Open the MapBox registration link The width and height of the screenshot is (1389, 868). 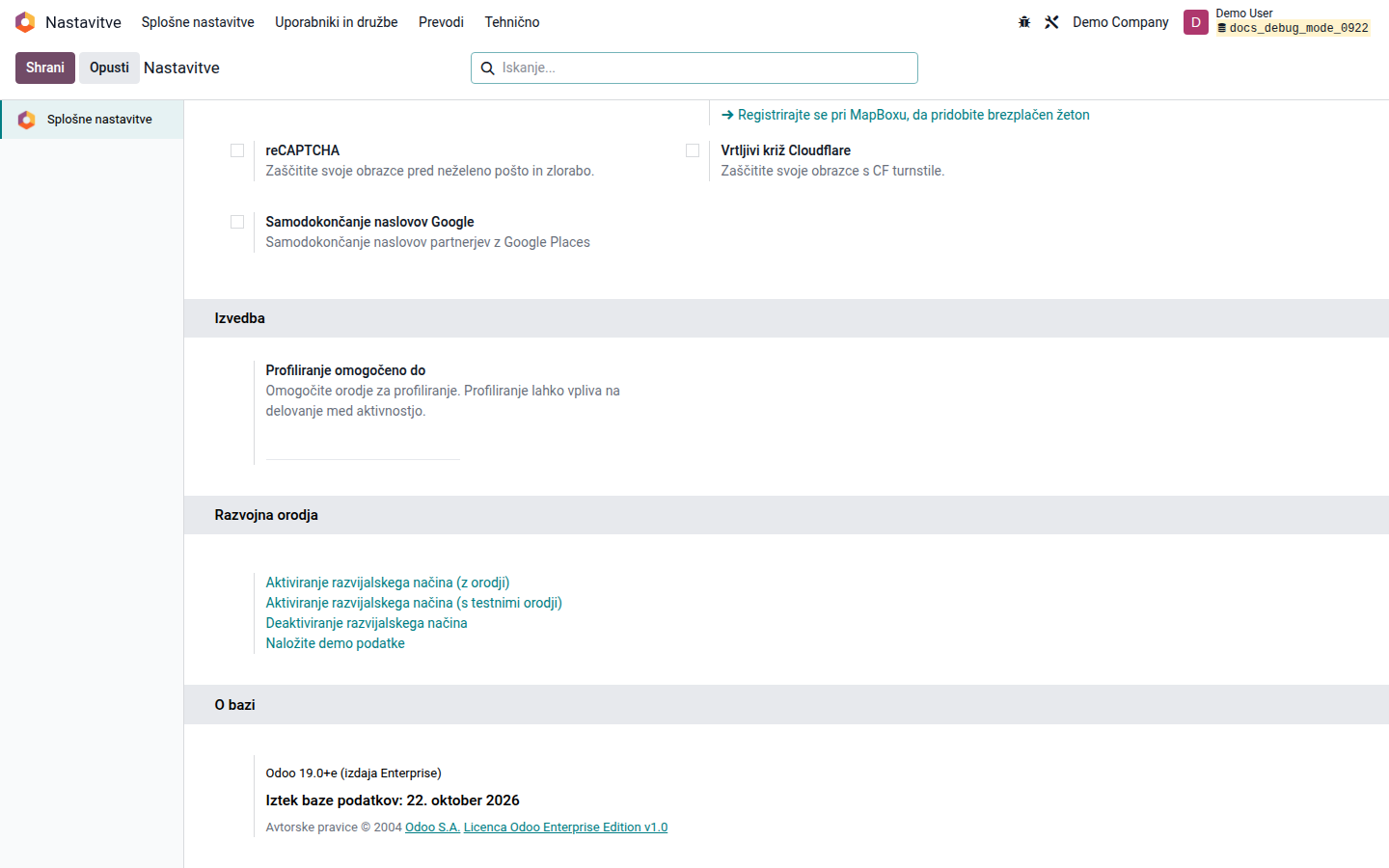906,115
